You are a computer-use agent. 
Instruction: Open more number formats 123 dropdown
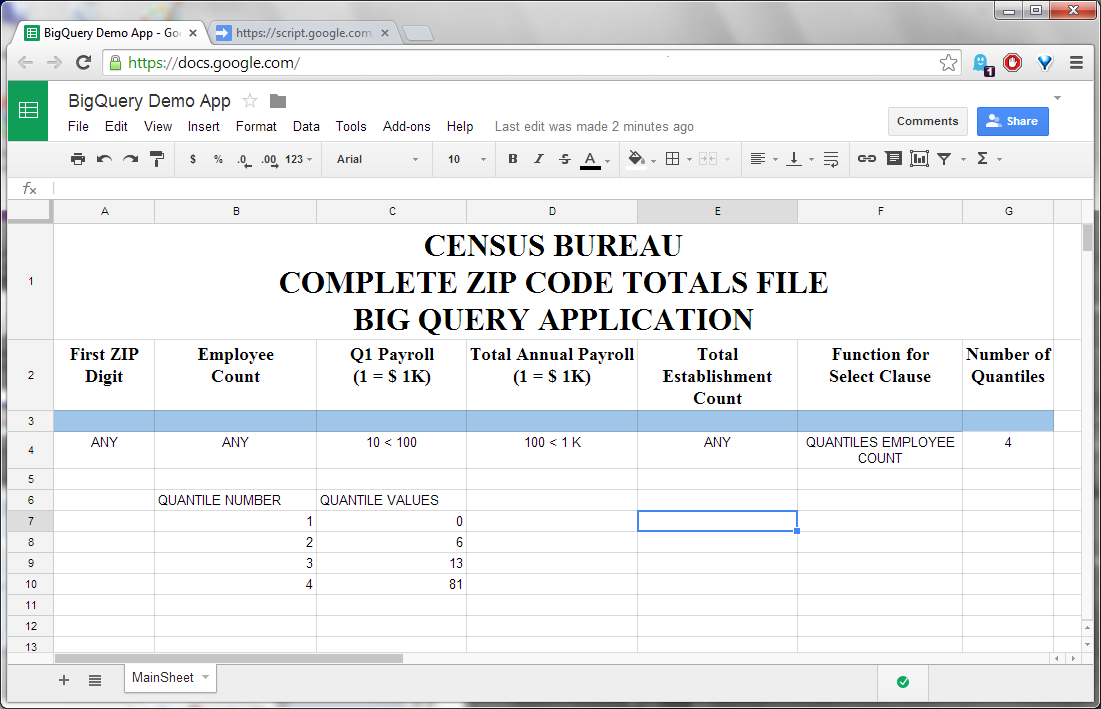coord(298,159)
